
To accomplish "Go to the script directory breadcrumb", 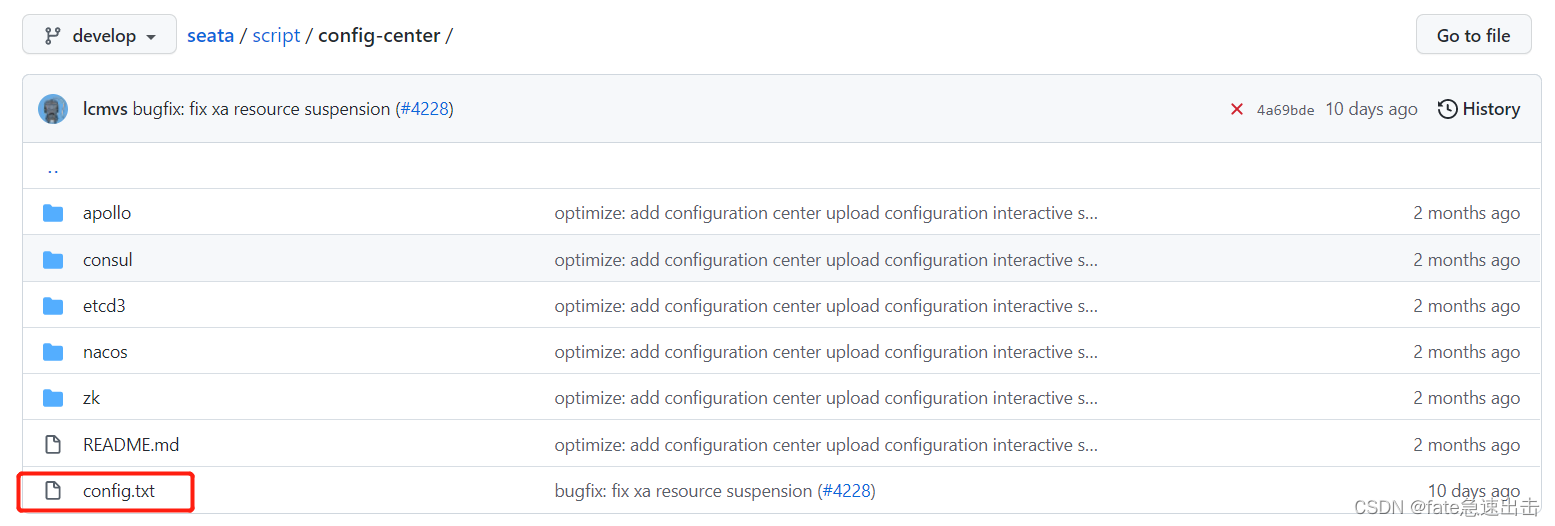I will point(276,35).
